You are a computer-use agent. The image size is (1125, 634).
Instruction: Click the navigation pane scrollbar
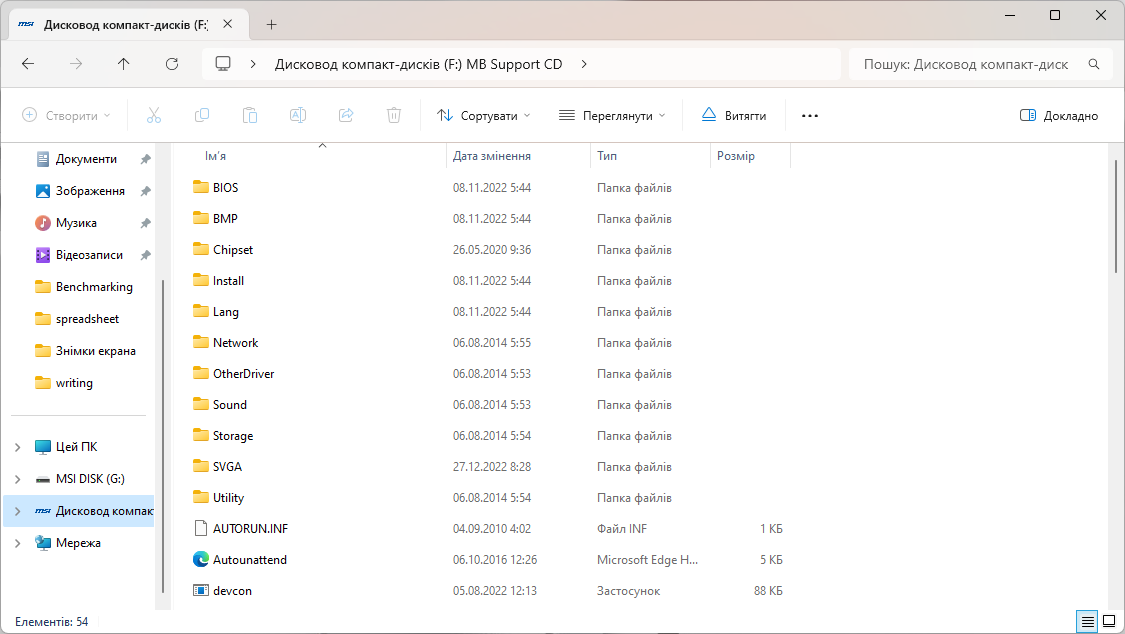point(164,436)
